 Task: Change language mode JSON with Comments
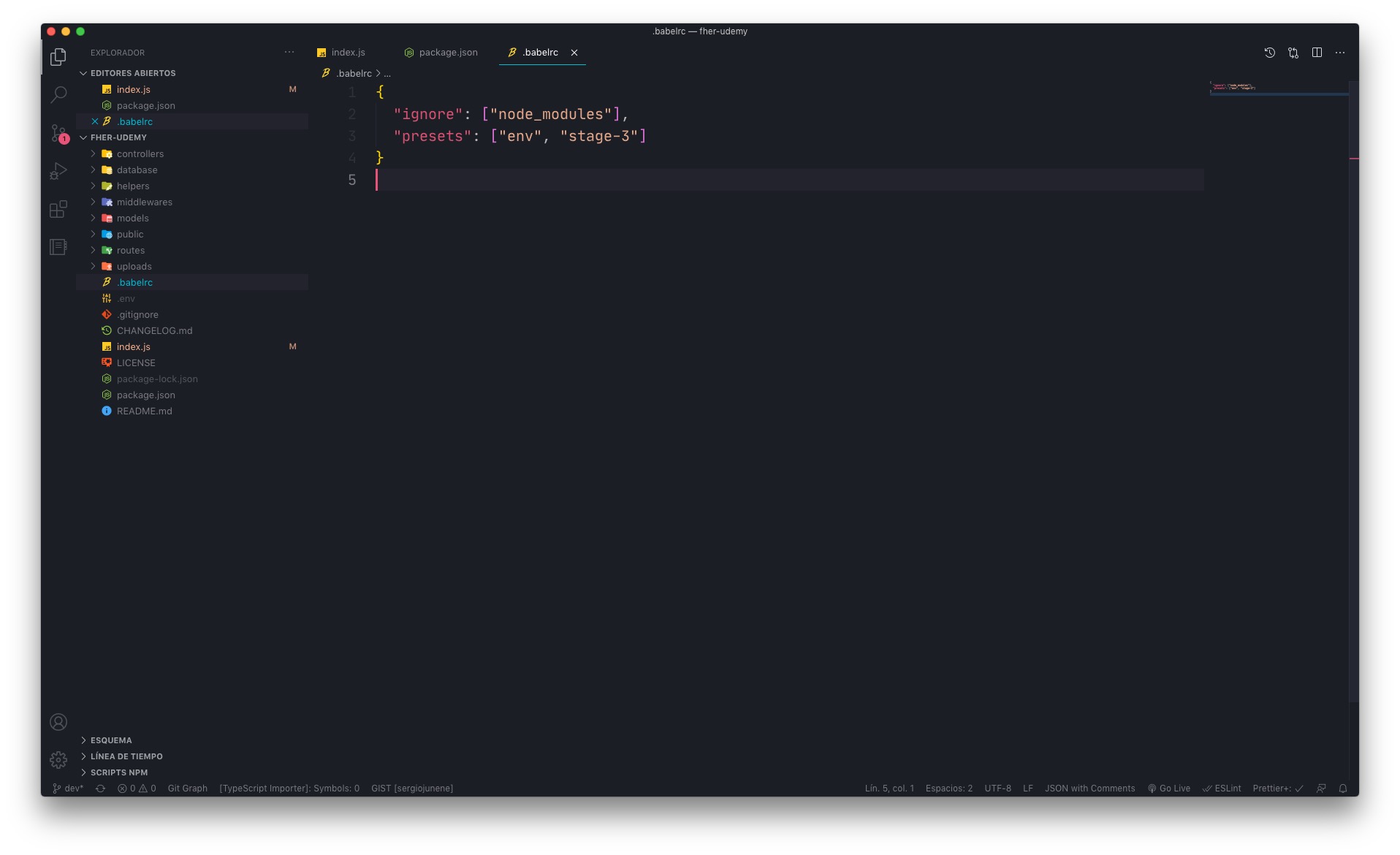[x=1089, y=788]
